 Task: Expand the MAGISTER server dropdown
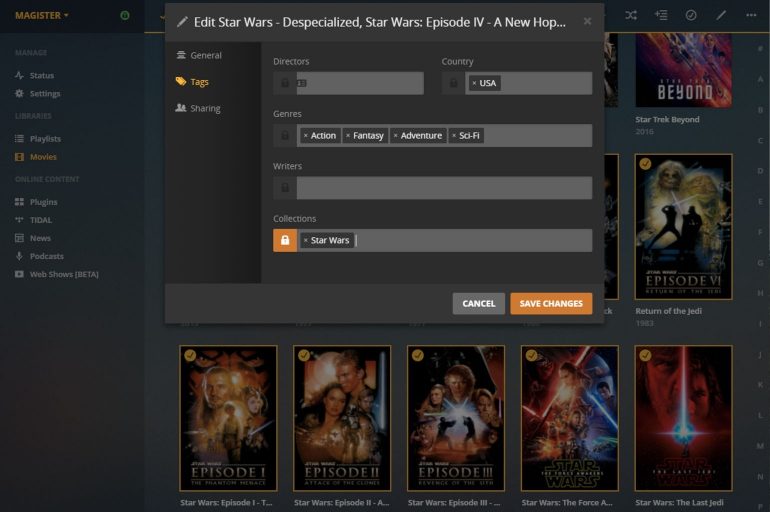pos(42,15)
